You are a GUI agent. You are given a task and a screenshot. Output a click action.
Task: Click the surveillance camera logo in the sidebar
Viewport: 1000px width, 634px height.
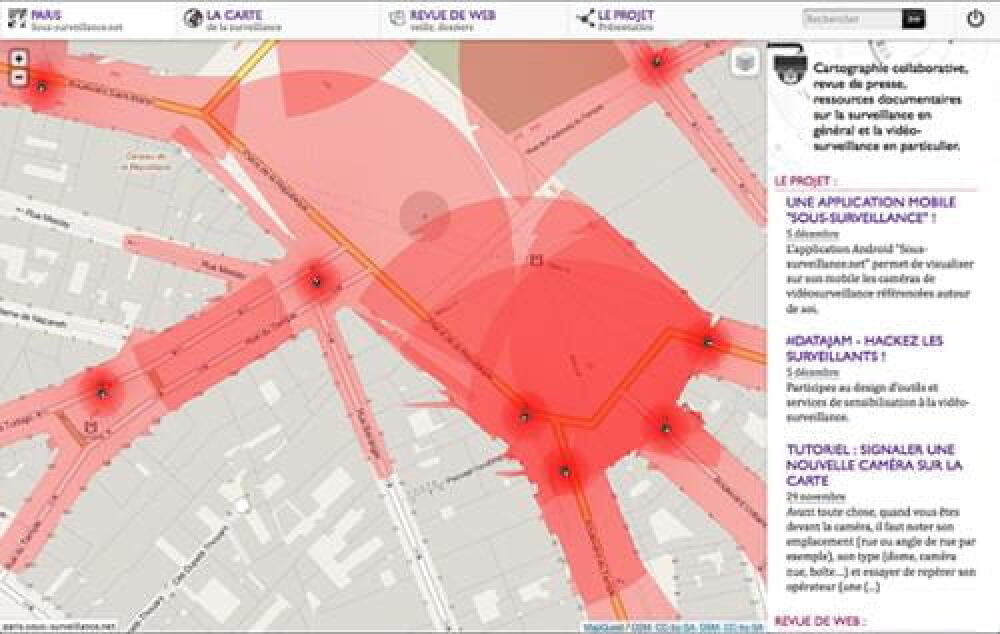(791, 66)
